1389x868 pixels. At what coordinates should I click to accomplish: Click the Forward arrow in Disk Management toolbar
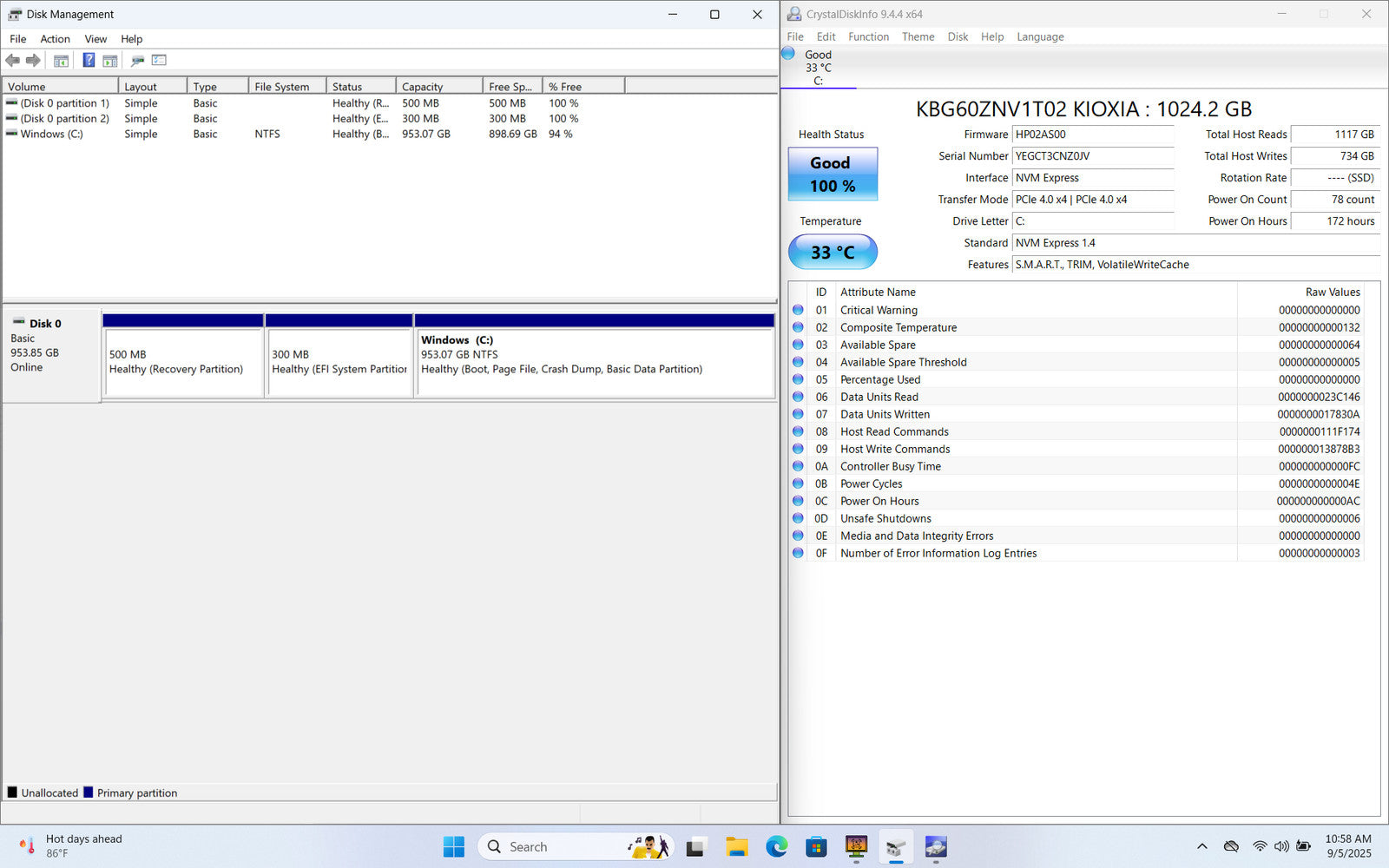click(33, 61)
